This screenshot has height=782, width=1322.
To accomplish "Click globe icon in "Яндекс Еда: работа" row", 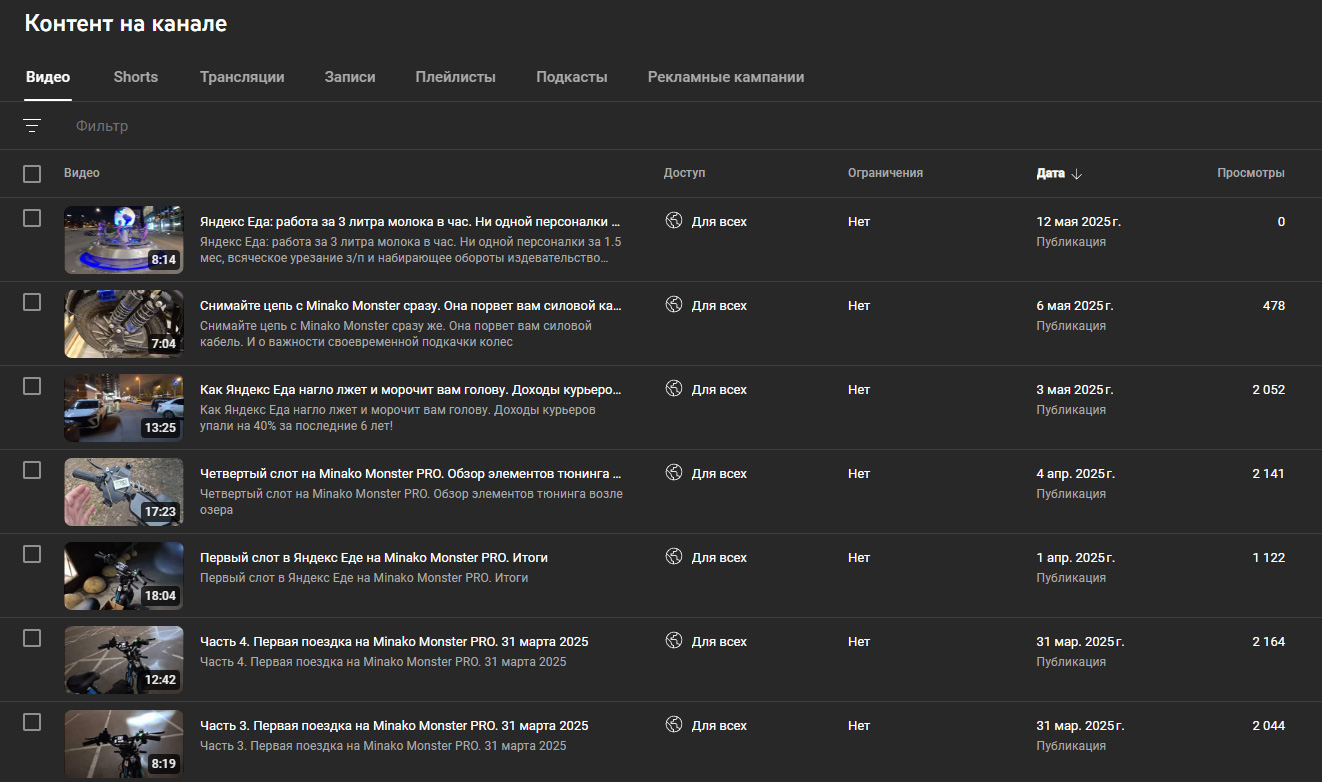I will 674,221.
